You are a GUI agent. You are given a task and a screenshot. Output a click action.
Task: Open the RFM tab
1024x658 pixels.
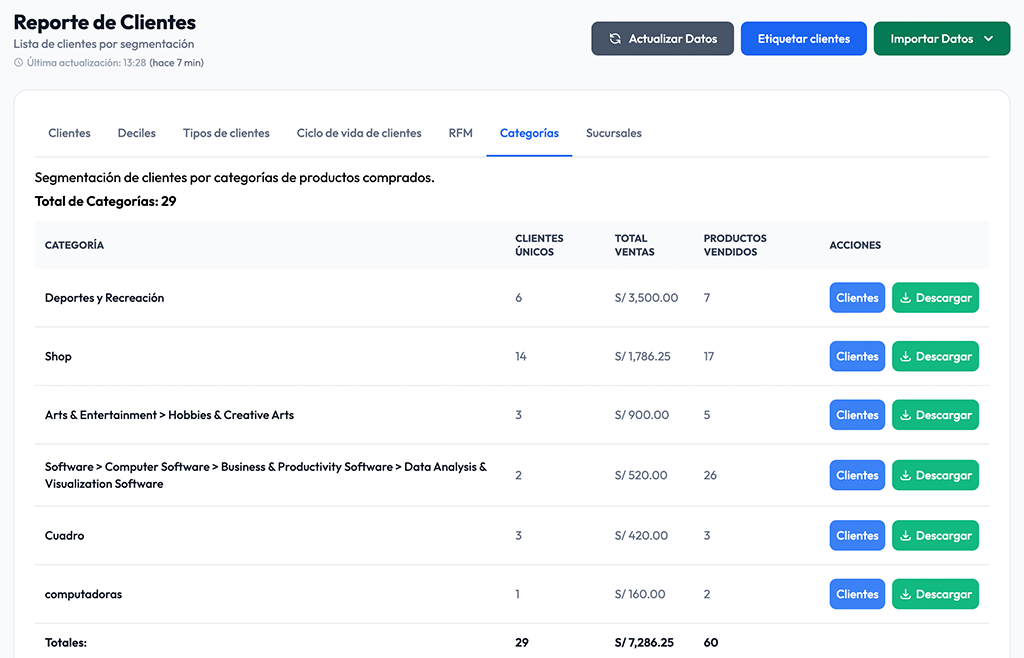[x=460, y=133]
